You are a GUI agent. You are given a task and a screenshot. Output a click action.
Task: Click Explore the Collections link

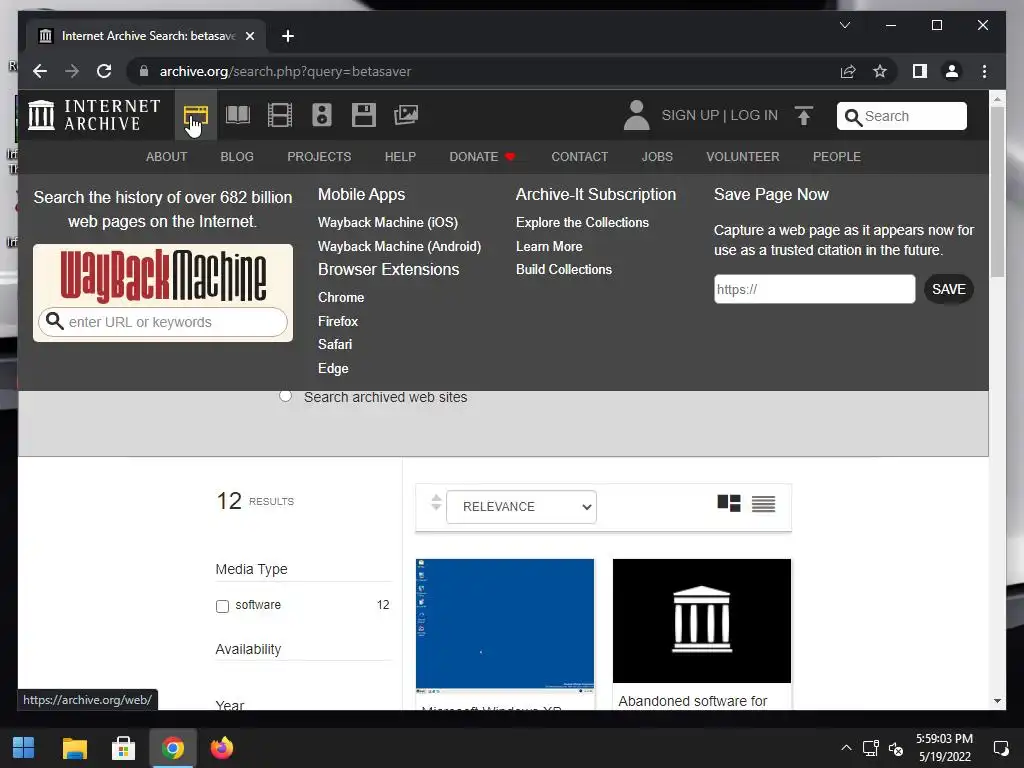click(x=582, y=223)
